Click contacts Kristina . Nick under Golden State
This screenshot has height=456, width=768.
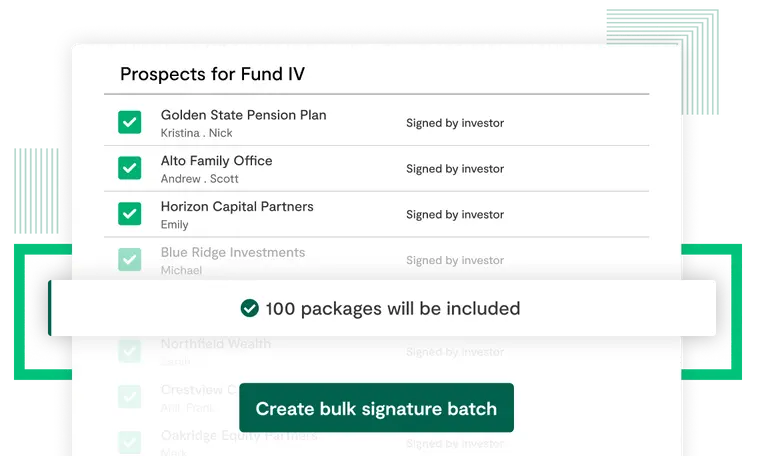[196, 133]
